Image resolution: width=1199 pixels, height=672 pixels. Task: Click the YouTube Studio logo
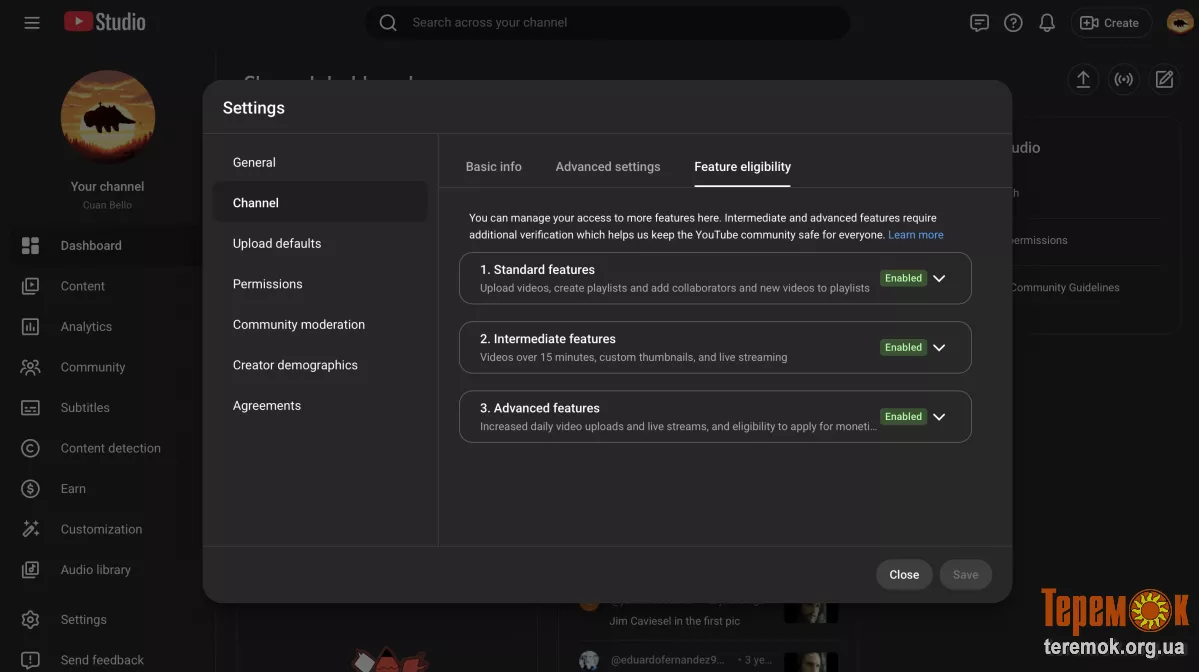click(x=105, y=22)
